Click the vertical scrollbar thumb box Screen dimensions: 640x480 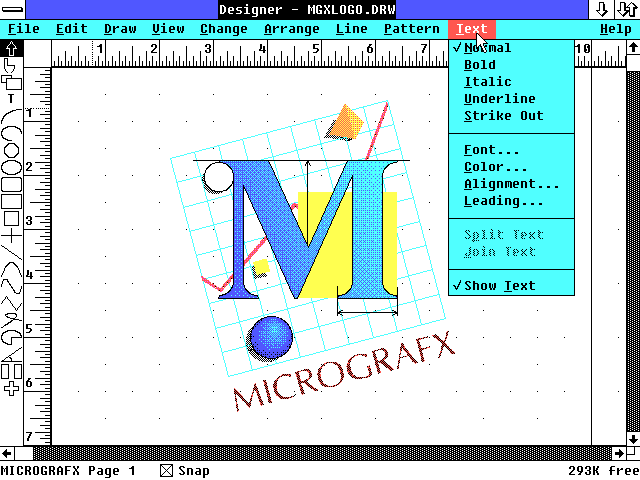(633, 63)
